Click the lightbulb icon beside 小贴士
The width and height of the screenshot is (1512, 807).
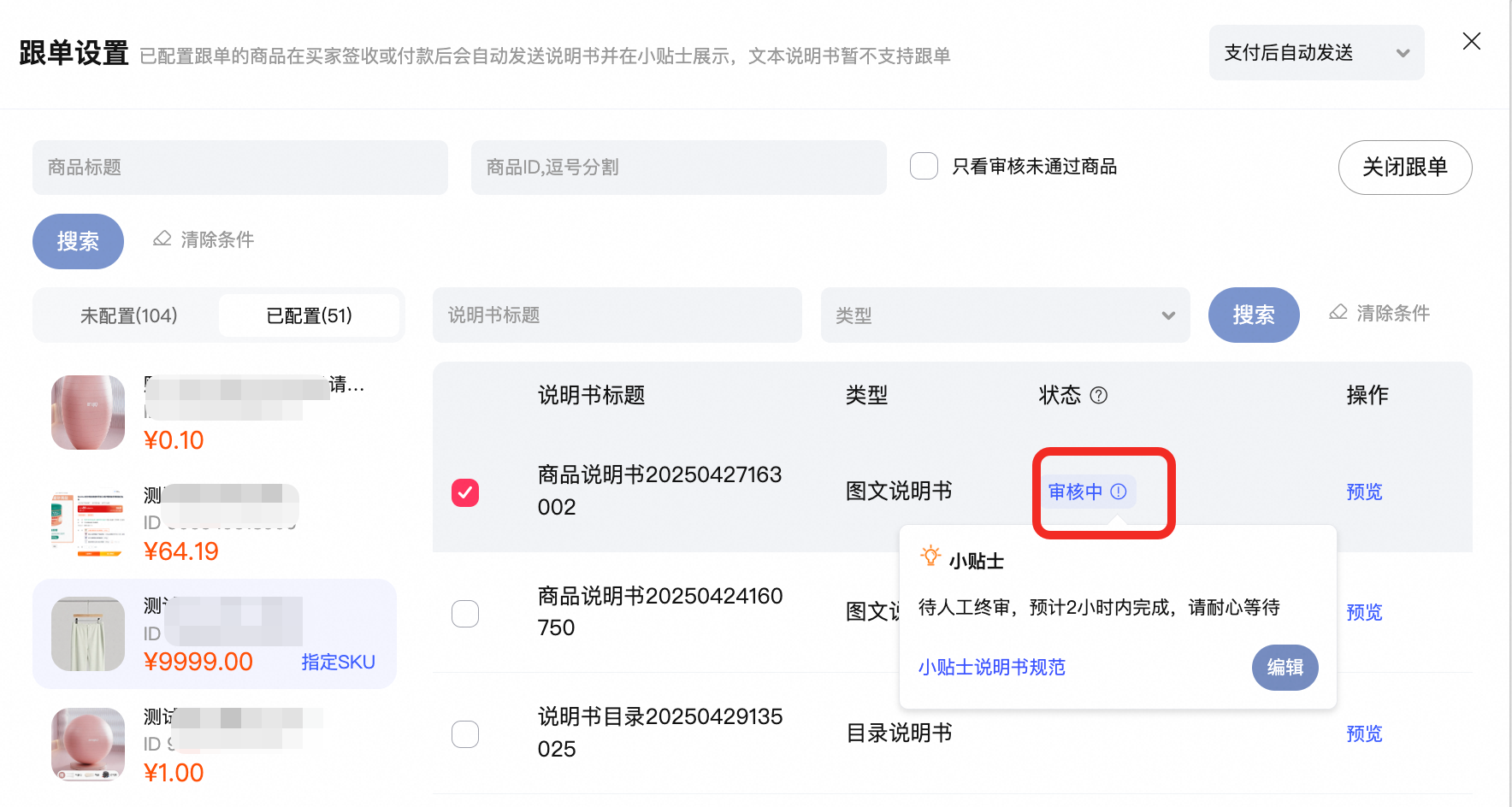930,557
